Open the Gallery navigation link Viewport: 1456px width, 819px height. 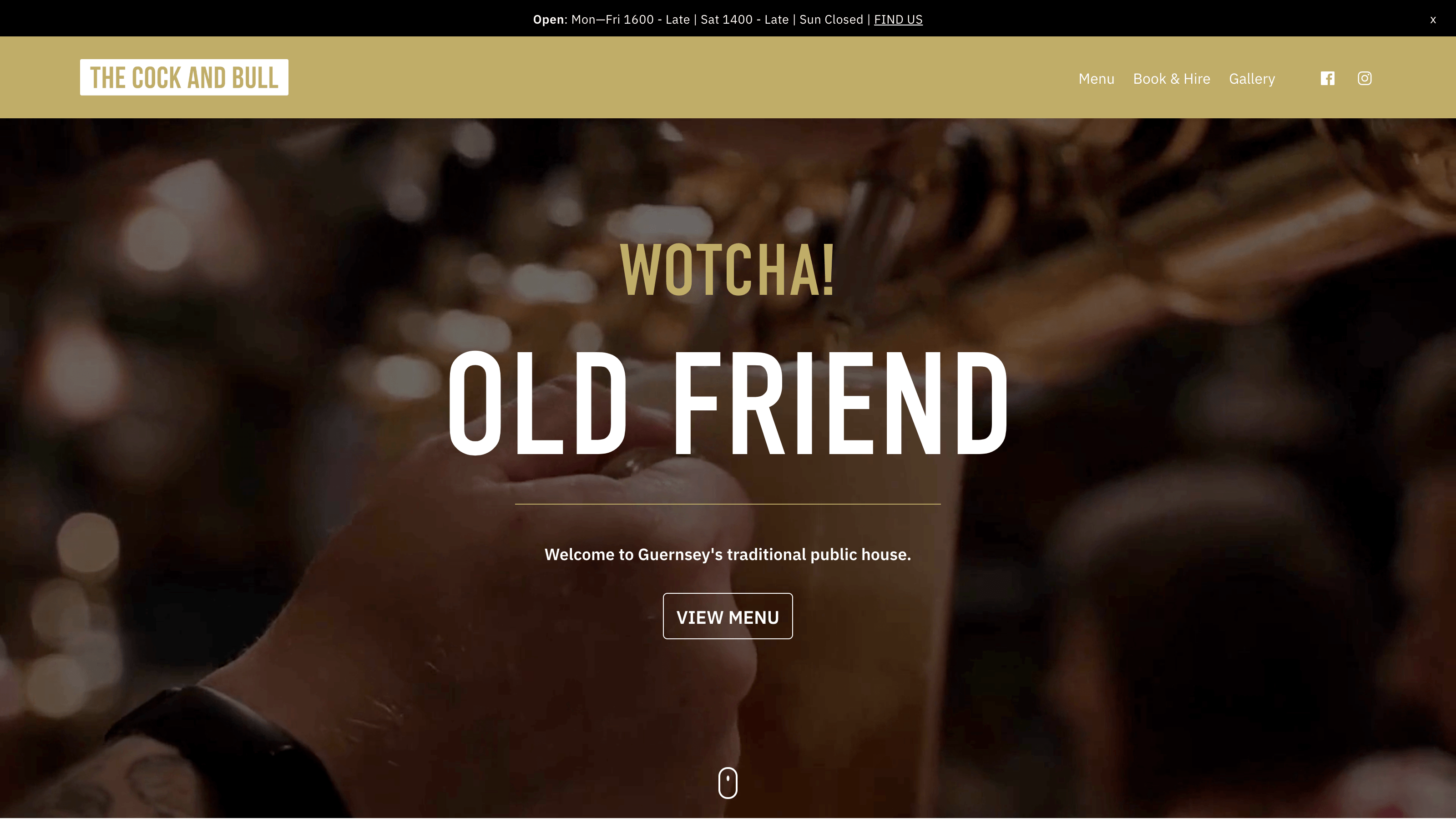point(1252,79)
